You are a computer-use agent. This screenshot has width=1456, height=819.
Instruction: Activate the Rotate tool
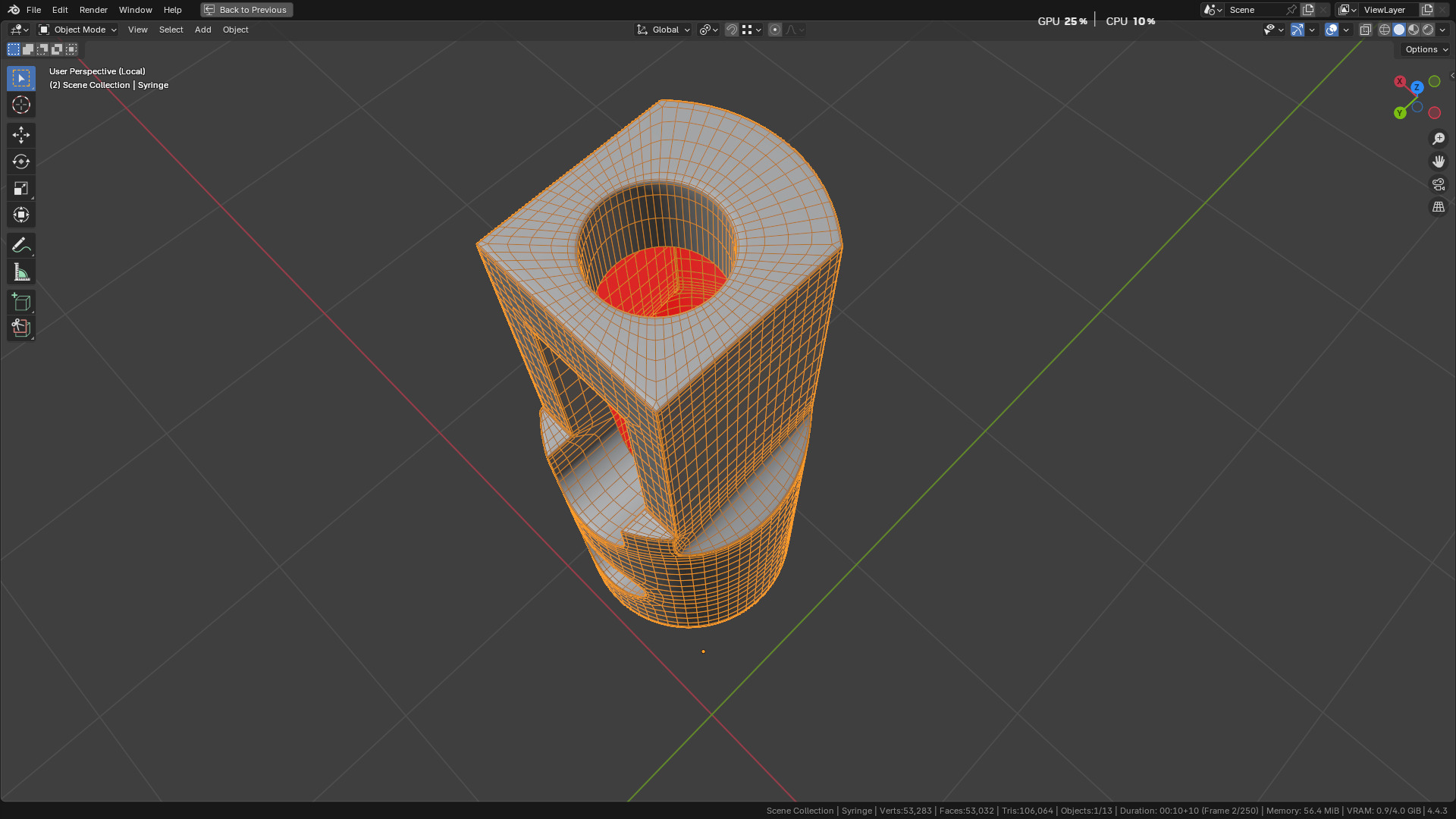click(21, 162)
